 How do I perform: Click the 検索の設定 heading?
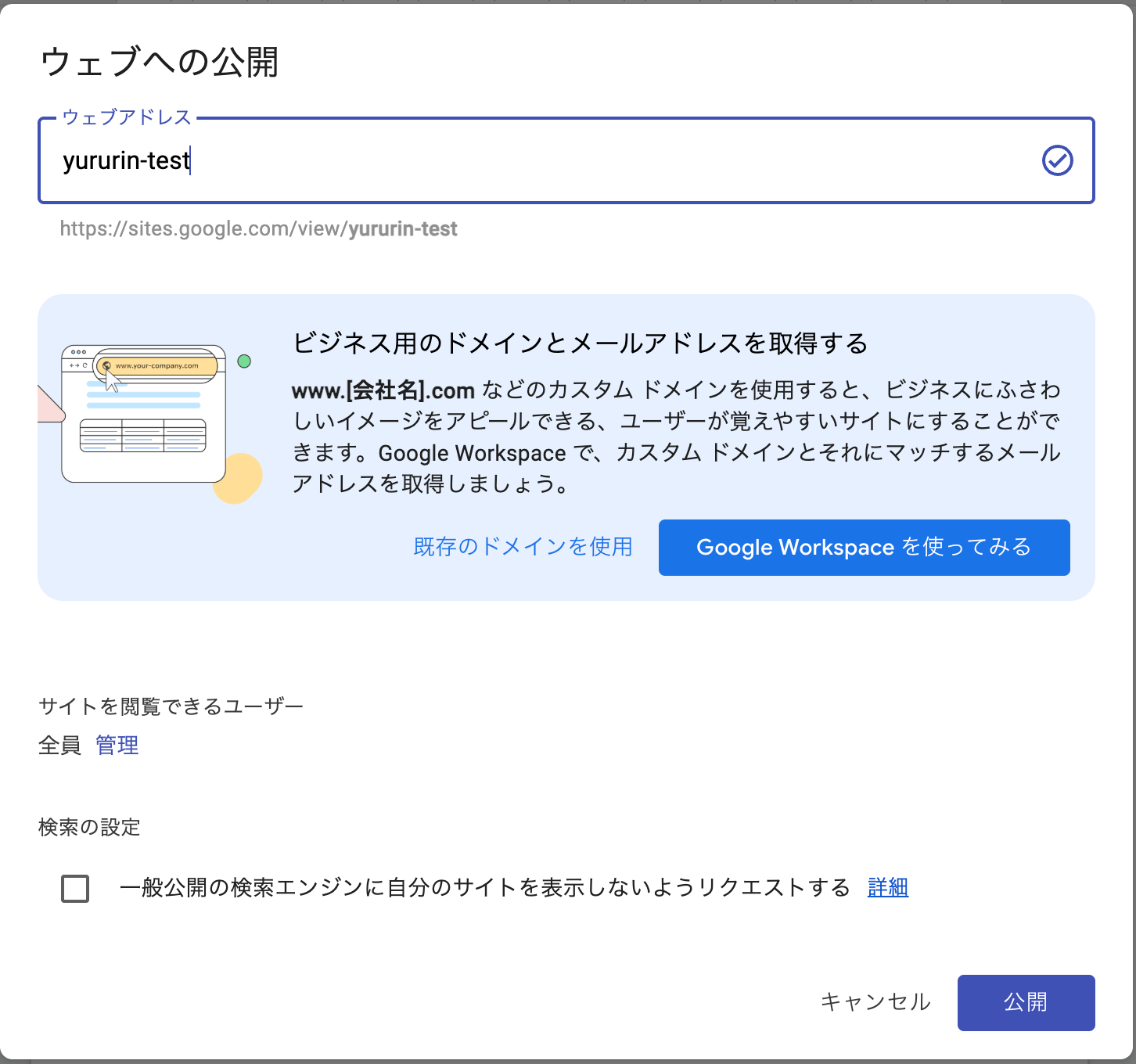pos(89,827)
